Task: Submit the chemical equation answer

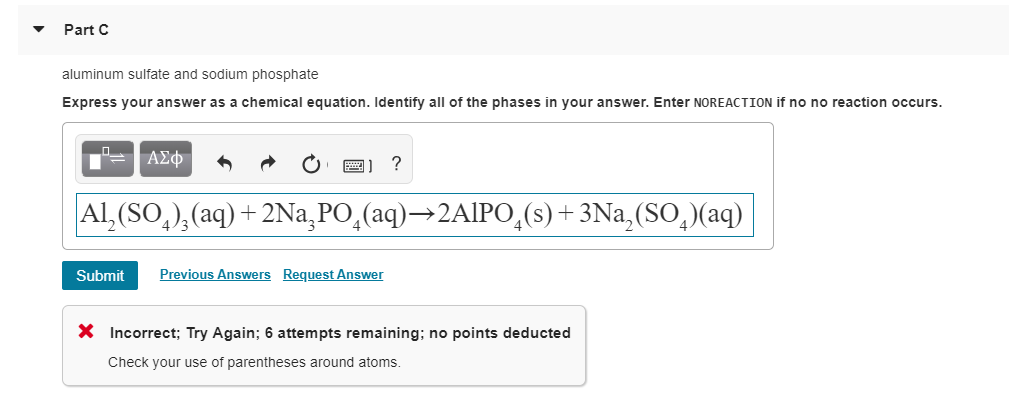Action: pyautogui.click(x=100, y=275)
